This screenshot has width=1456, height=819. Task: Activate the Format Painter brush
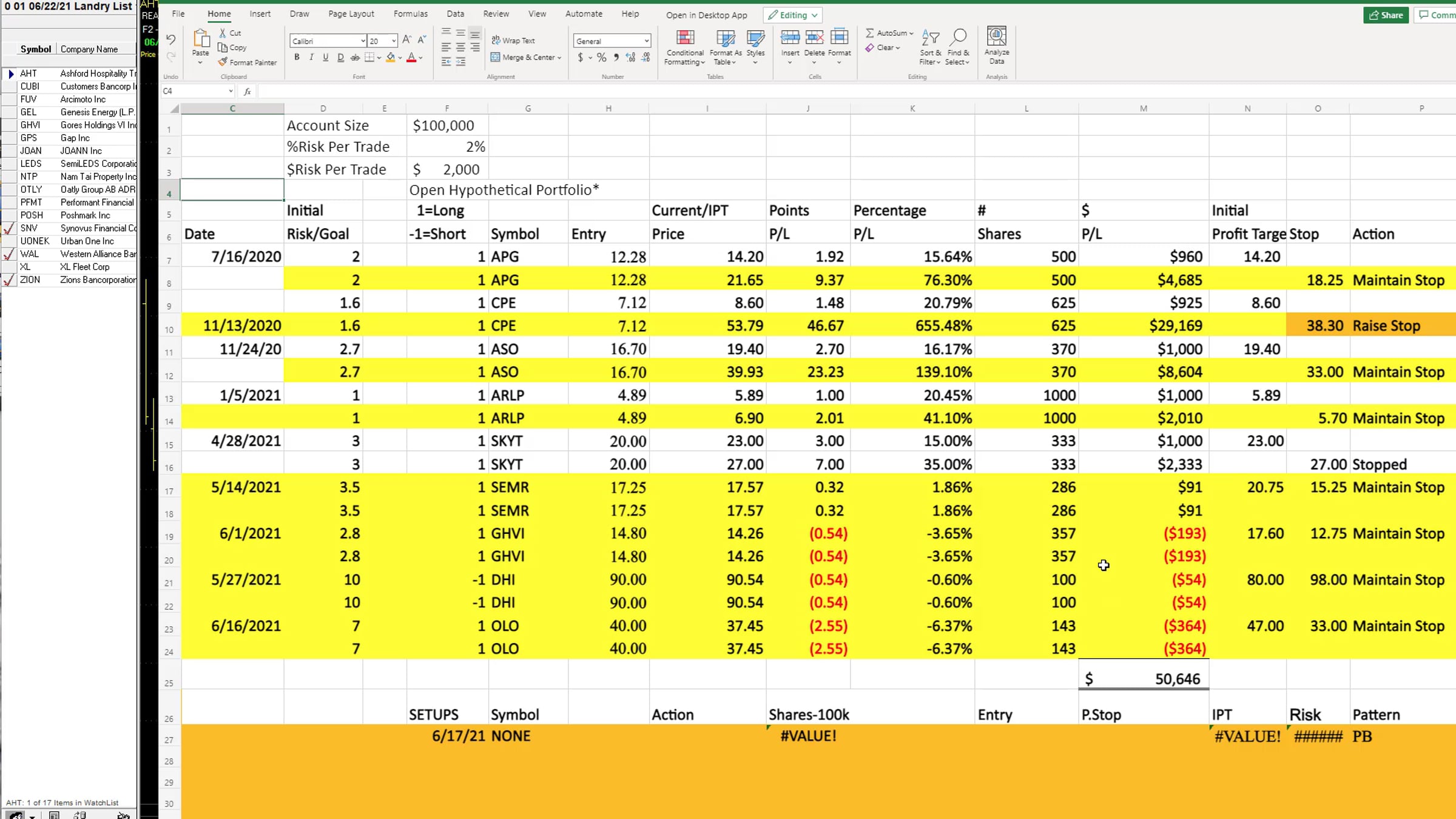click(223, 62)
